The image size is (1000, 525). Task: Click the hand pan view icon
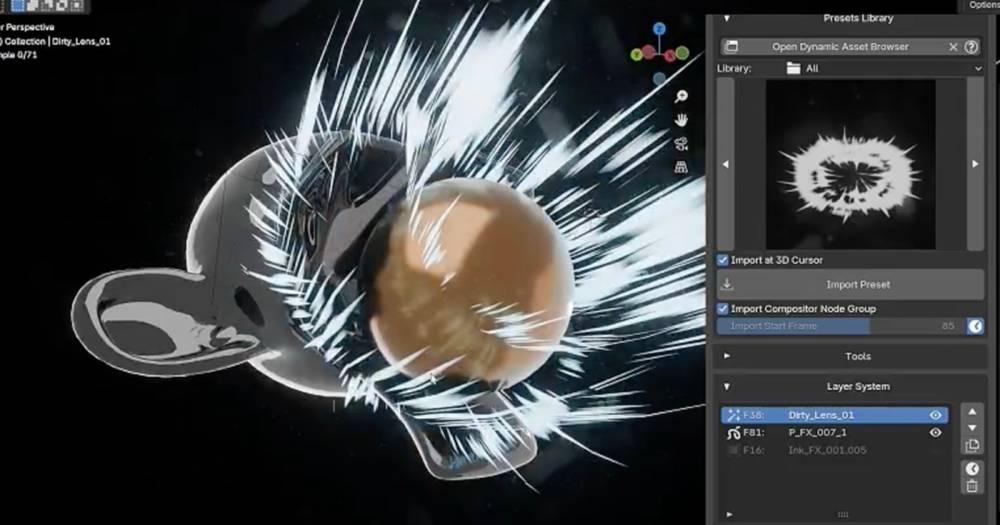pyautogui.click(x=681, y=120)
